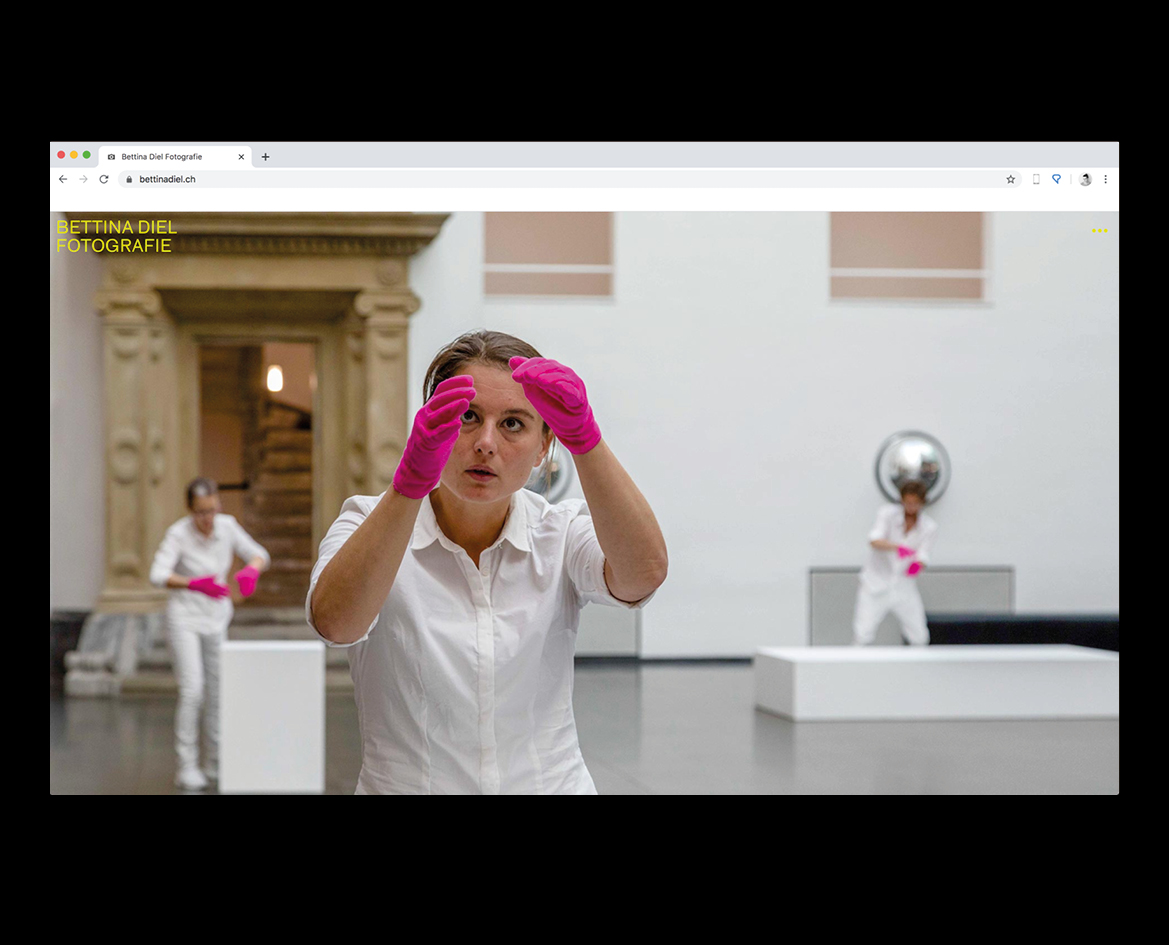
Task: Click the green fullscreen window button
Action: [x=87, y=155]
